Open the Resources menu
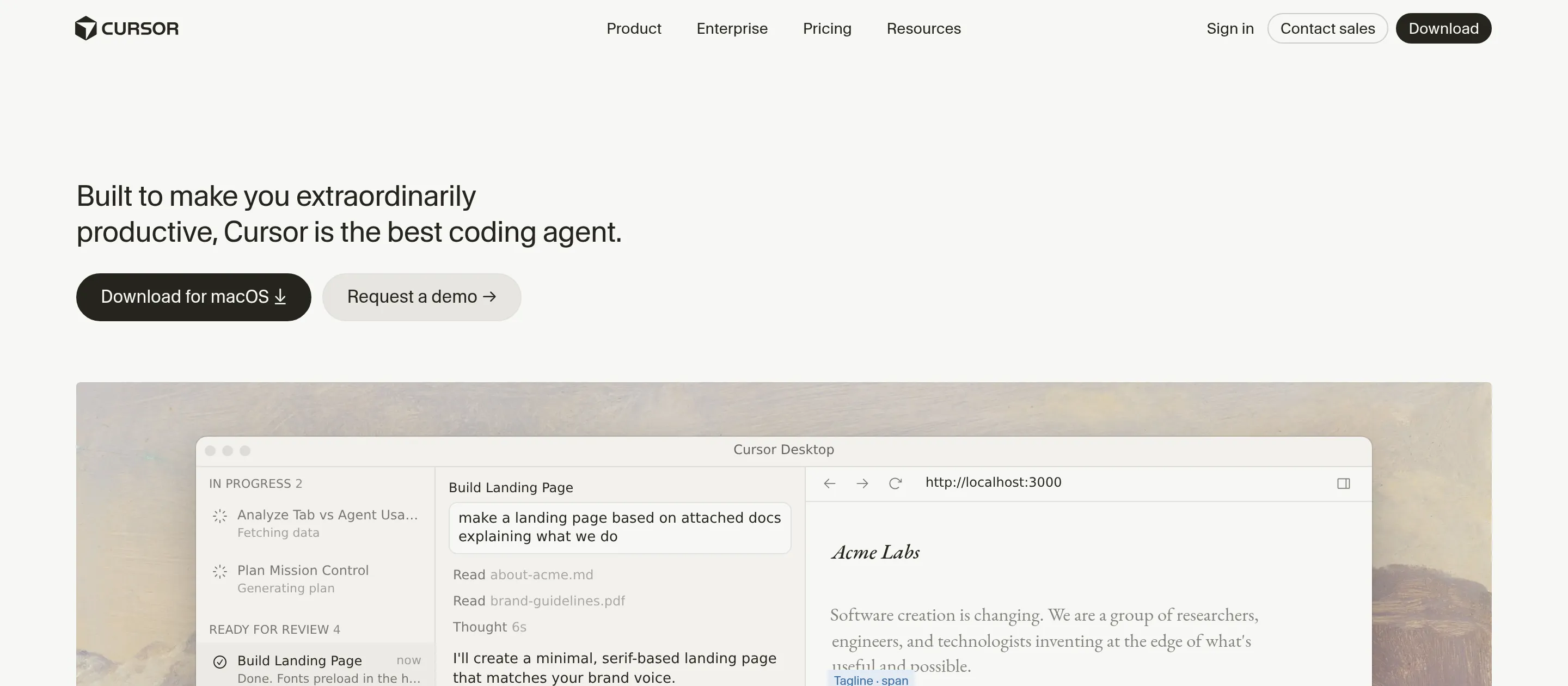 [923, 29]
